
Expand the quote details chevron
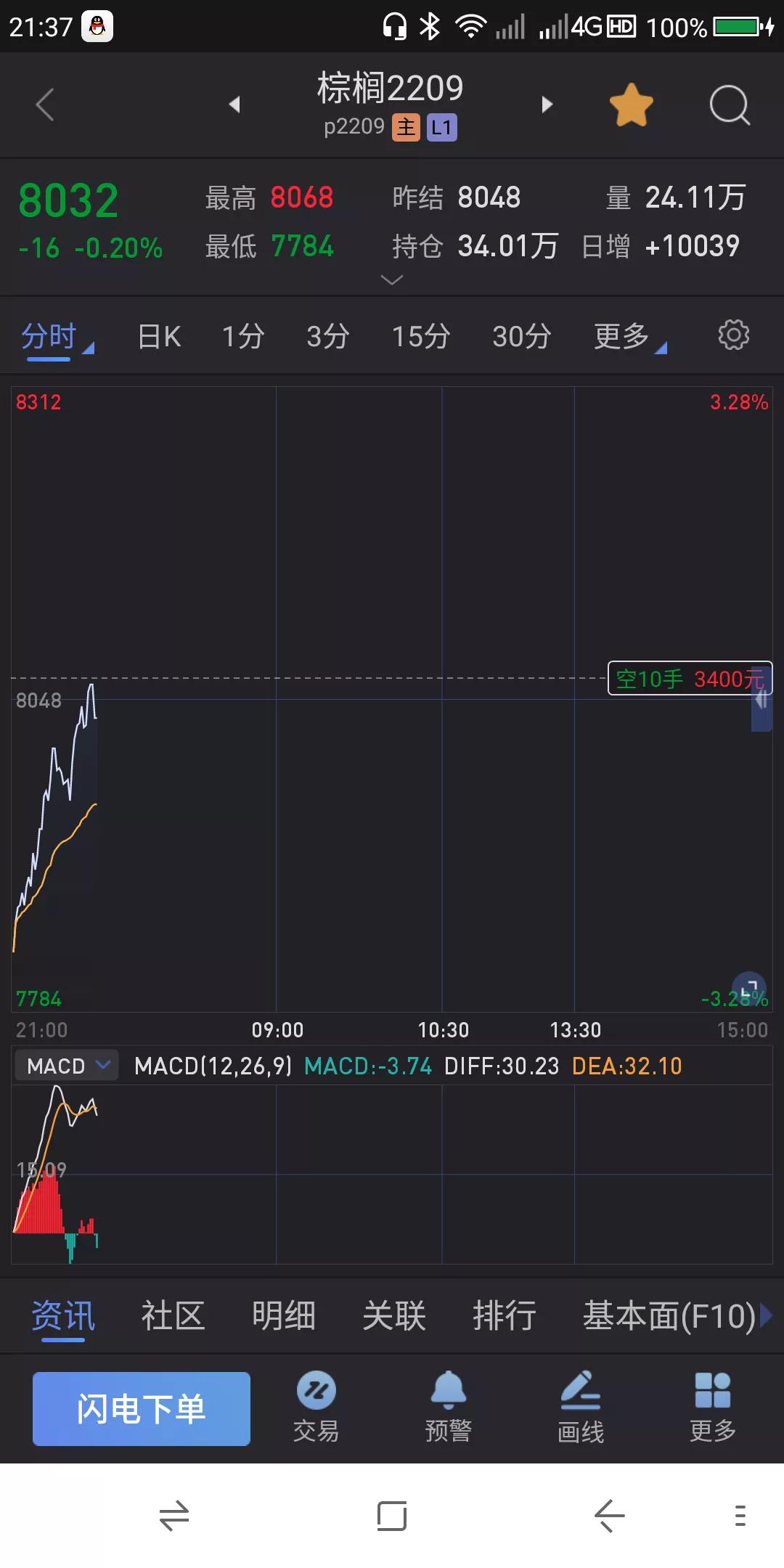pos(392,279)
